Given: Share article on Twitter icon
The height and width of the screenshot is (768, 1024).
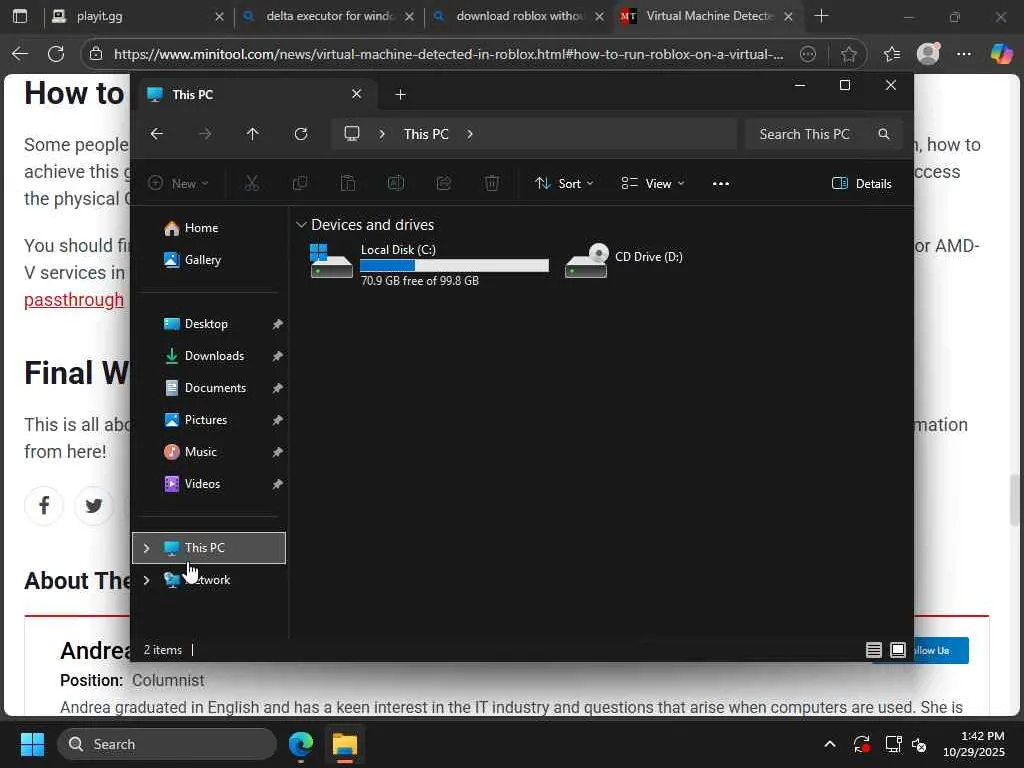Looking at the screenshot, I should point(93,505).
